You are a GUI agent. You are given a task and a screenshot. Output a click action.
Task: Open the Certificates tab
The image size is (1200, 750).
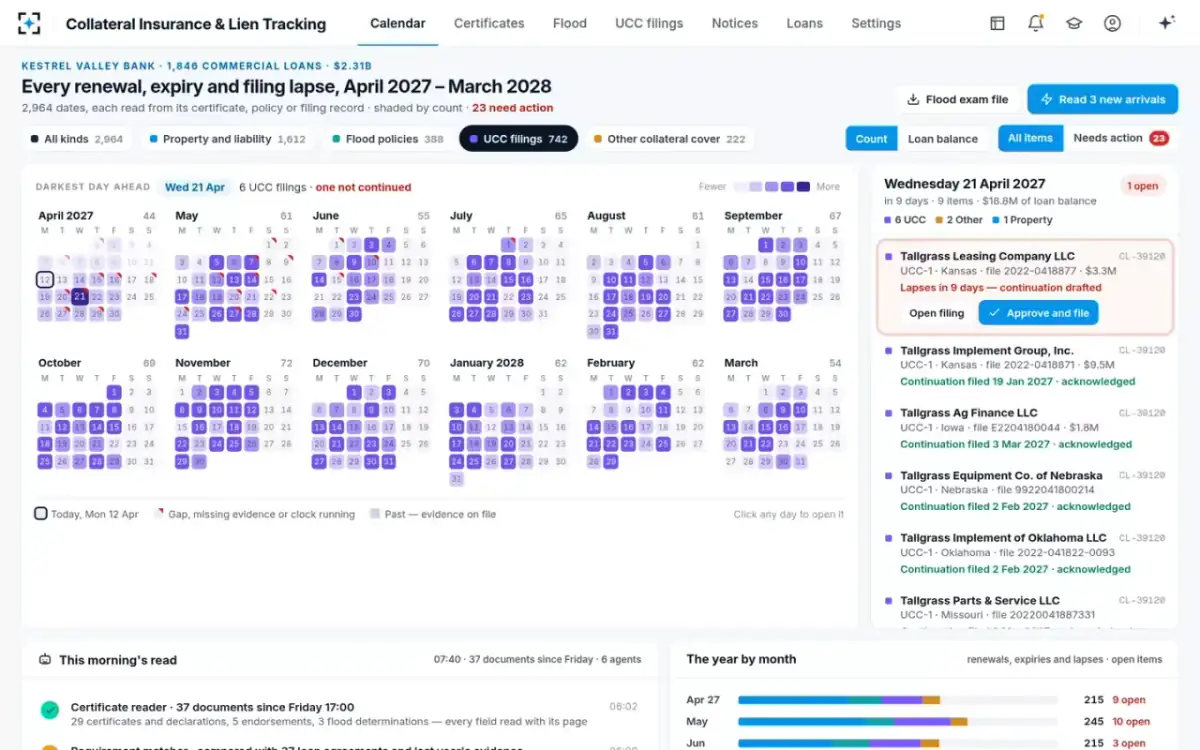click(489, 23)
